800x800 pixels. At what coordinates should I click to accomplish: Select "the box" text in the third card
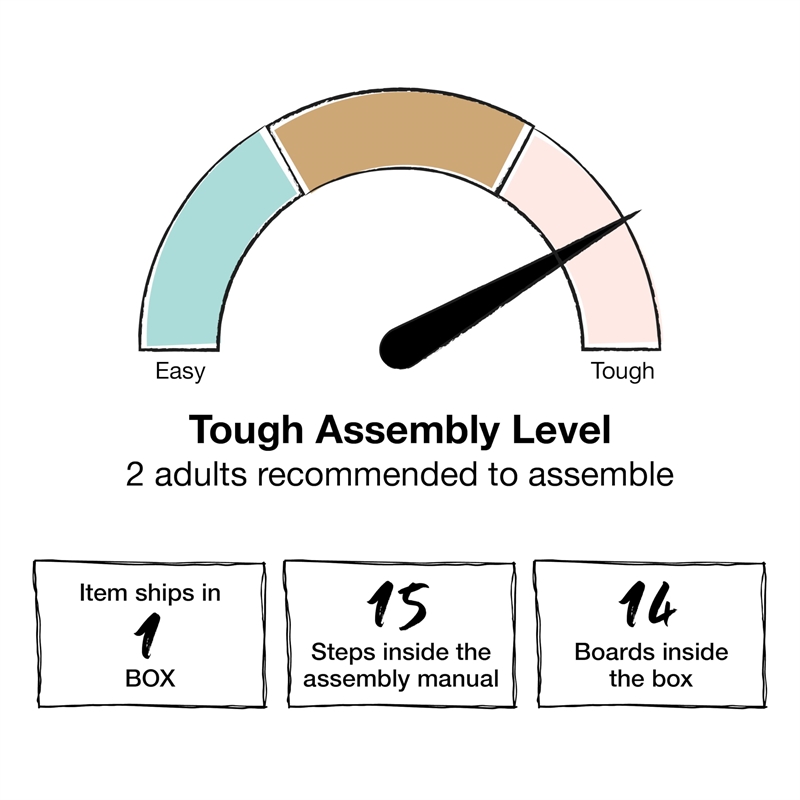pos(651,679)
